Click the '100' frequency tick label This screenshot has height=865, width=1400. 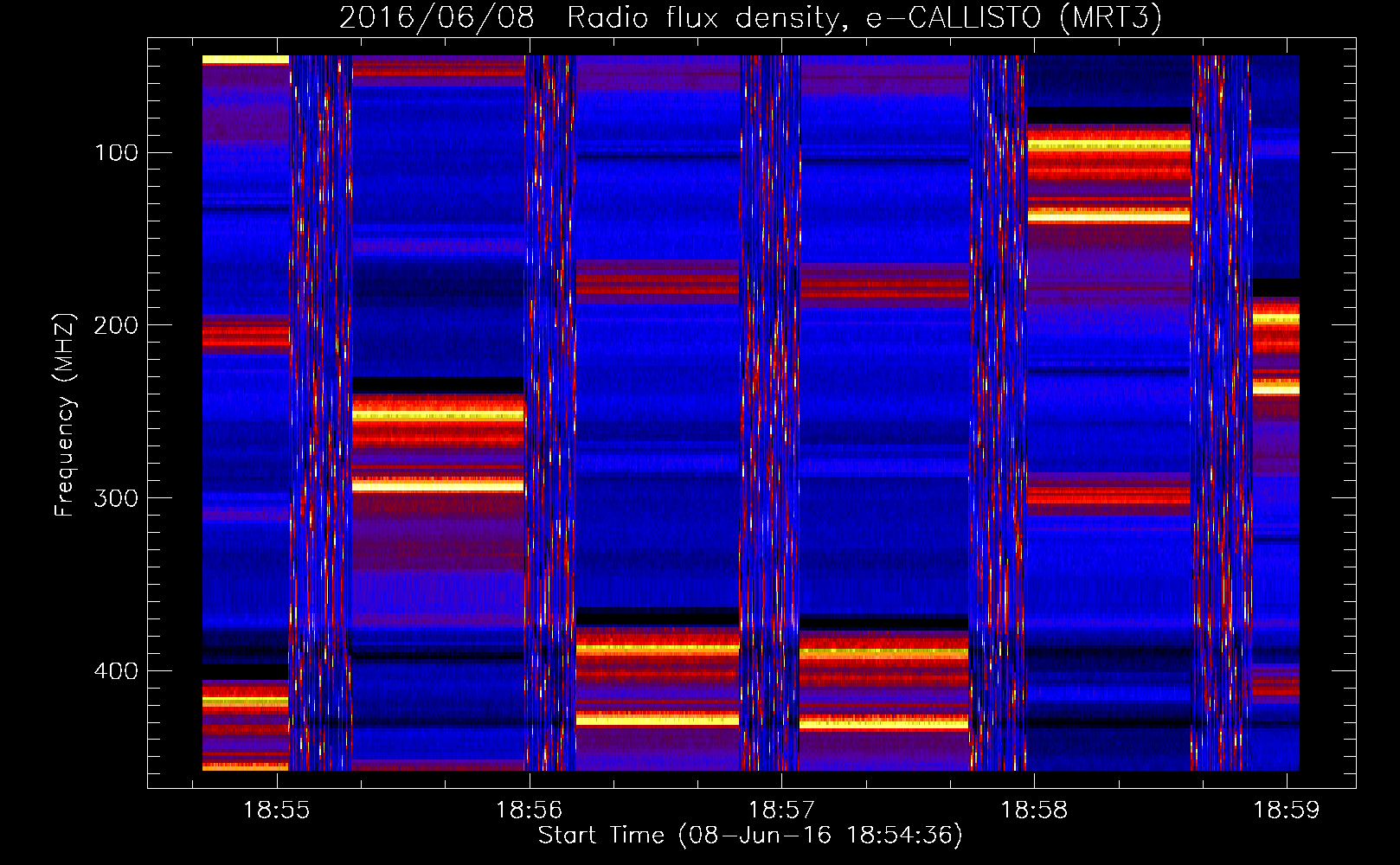pyautogui.click(x=116, y=153)
